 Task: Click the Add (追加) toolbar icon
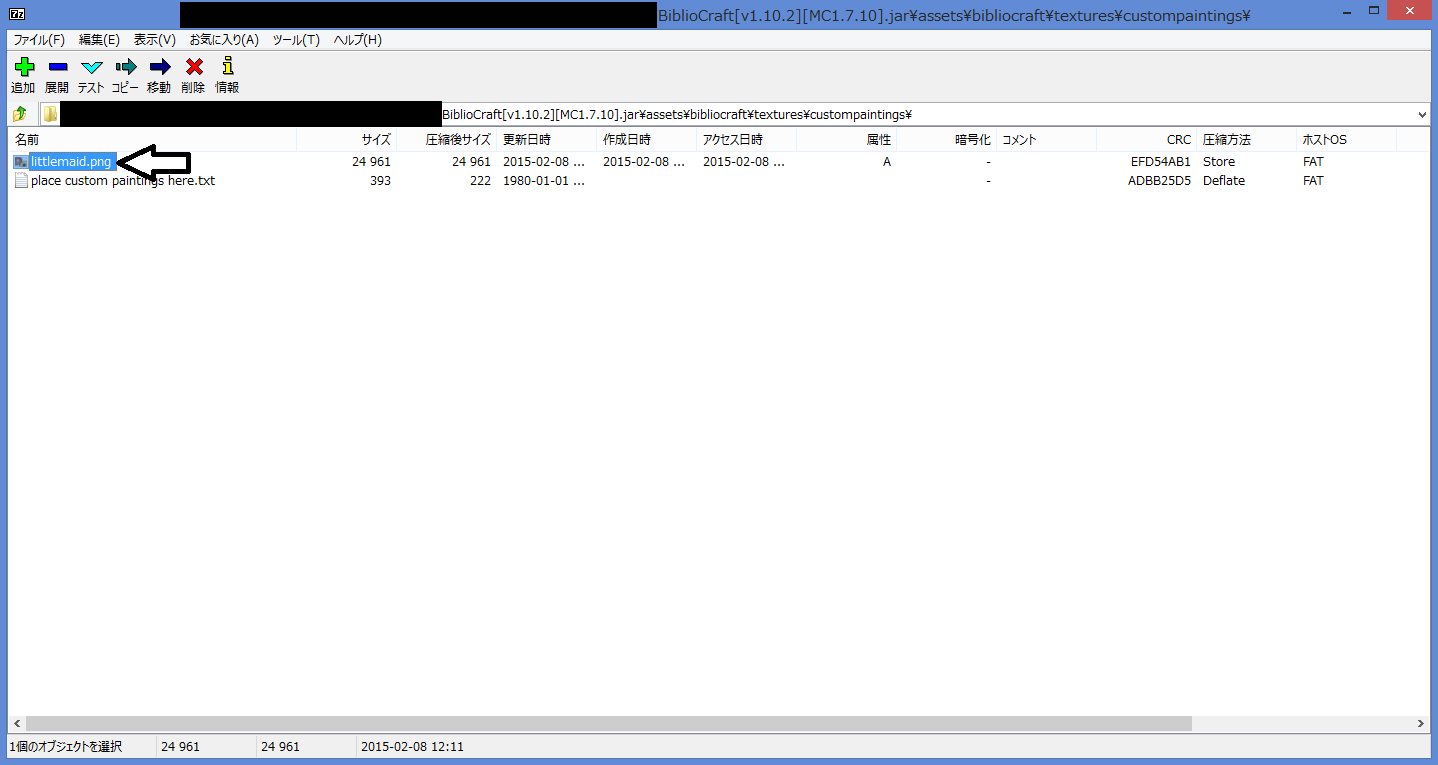23,67
